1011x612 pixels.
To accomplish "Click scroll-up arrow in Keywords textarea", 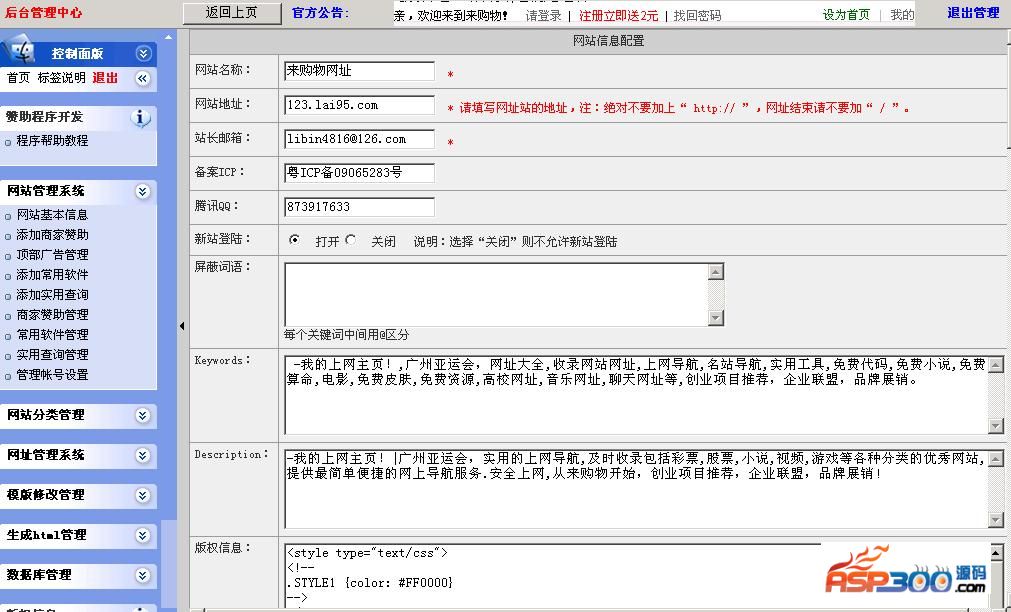I will (x=995, y=365).
